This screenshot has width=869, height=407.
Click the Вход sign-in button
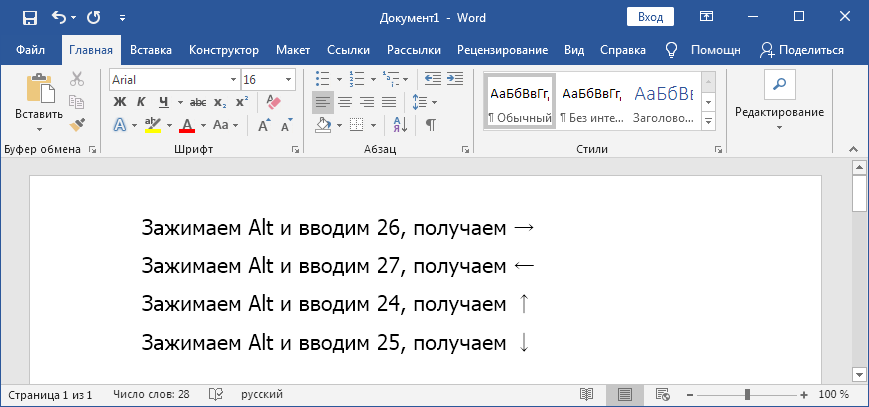coord(650,17)
